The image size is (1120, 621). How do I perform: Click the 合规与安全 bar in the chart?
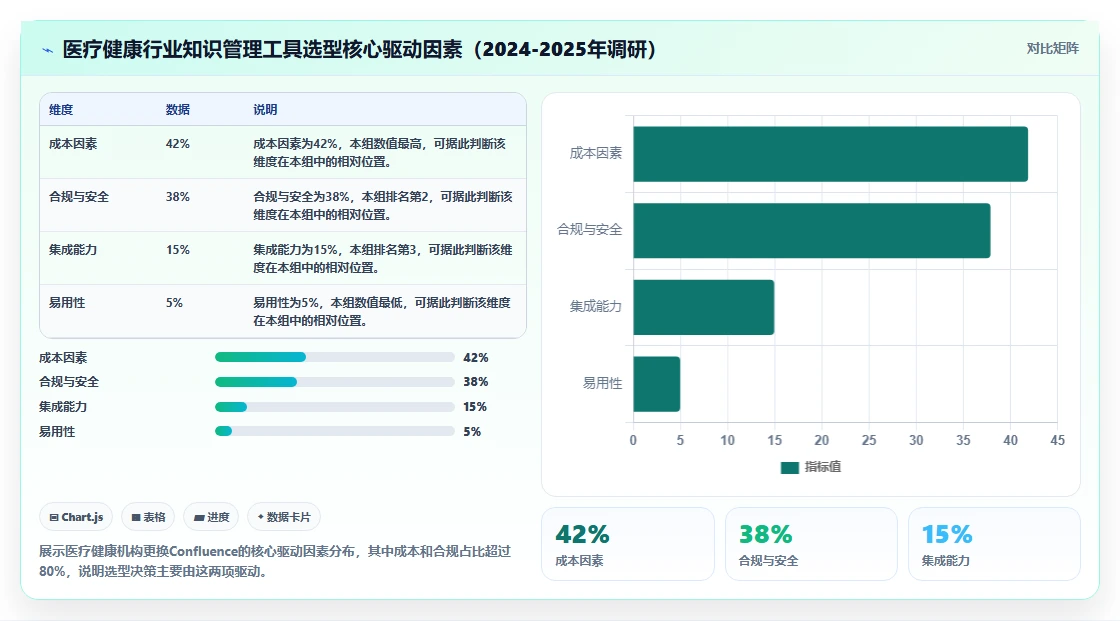point(811,231)
